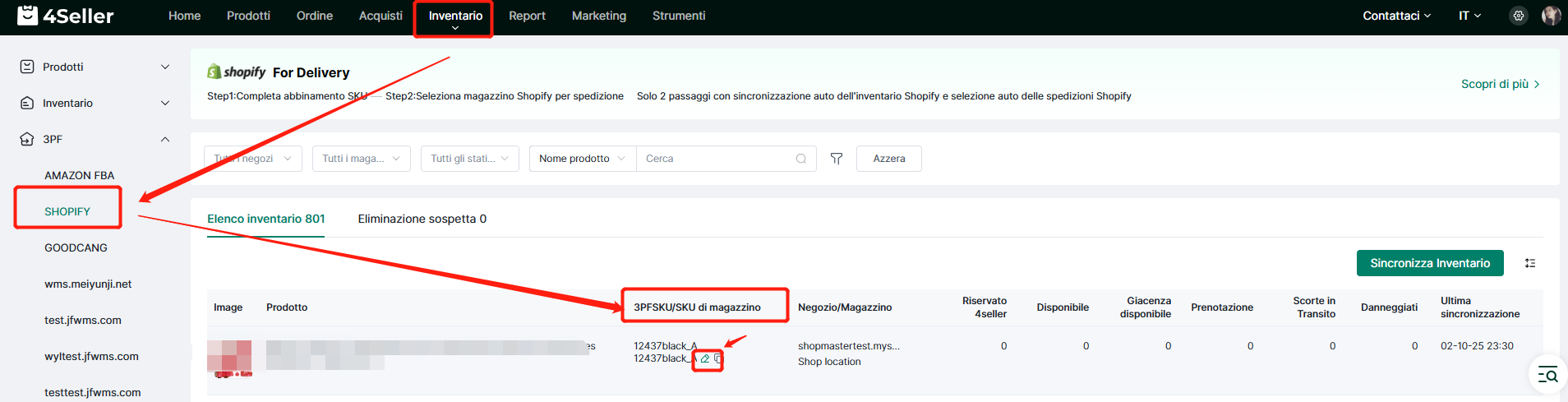Open the Ordine menu
Image resolution: width=1568 pixels, height=402 pixels.
click(x=315, y=16)
